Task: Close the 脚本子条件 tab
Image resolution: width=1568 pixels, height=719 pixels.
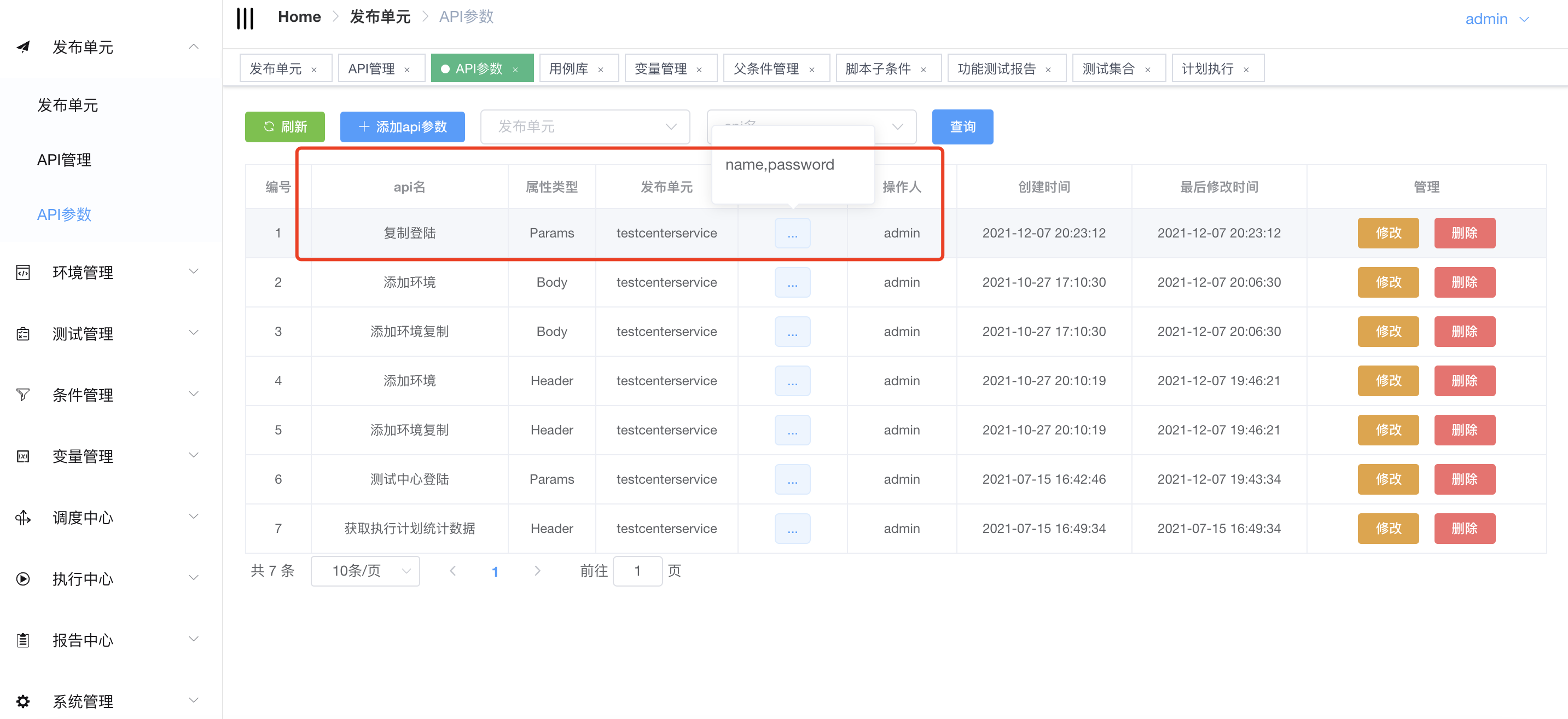Action: tap(924, 69)
